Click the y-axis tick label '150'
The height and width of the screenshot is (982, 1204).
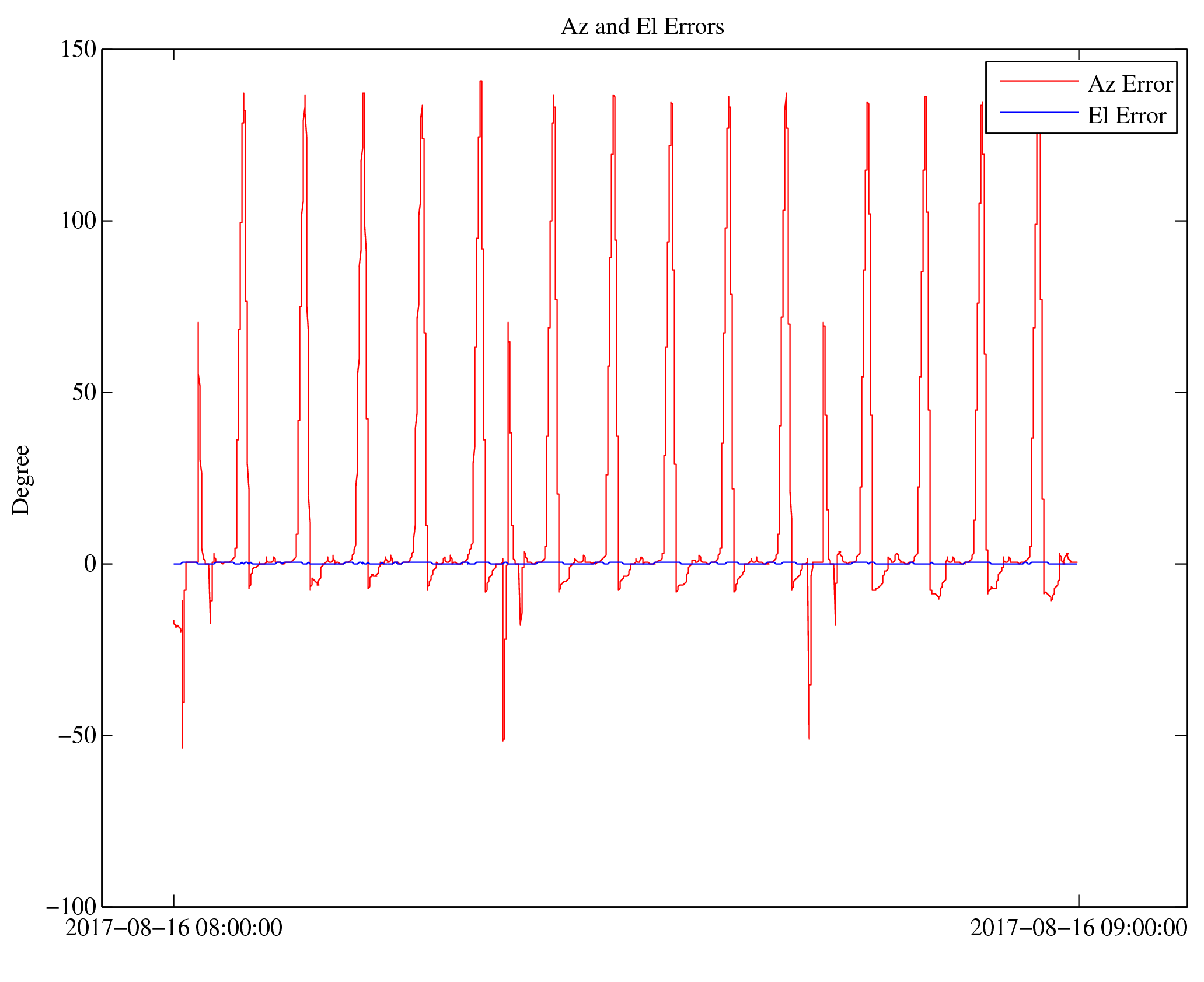[x=78, y=50]
